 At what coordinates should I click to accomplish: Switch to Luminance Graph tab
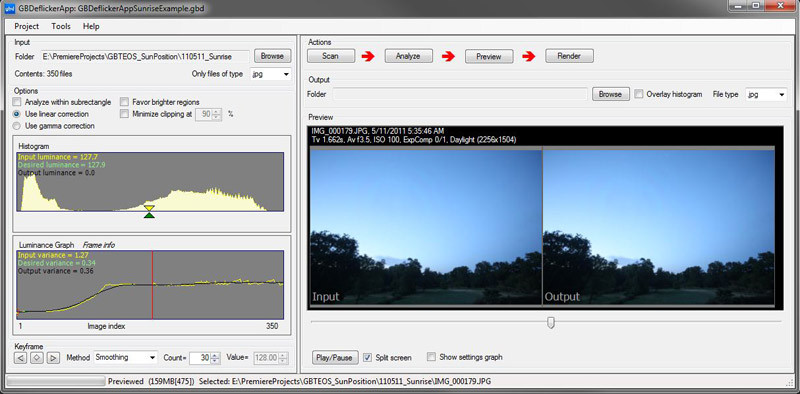point(46,245)
